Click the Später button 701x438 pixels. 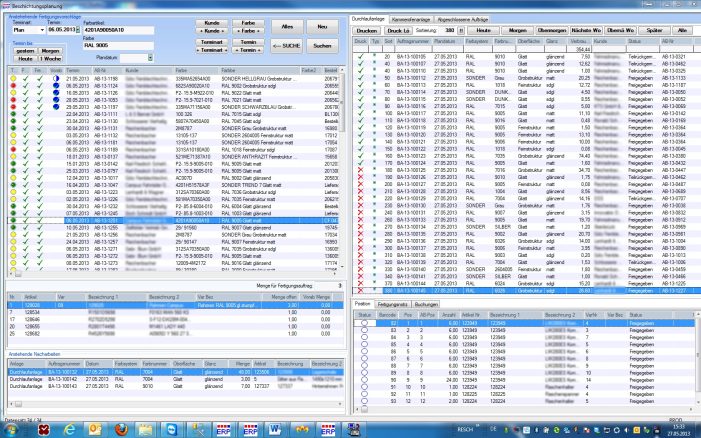click(655, 30)
